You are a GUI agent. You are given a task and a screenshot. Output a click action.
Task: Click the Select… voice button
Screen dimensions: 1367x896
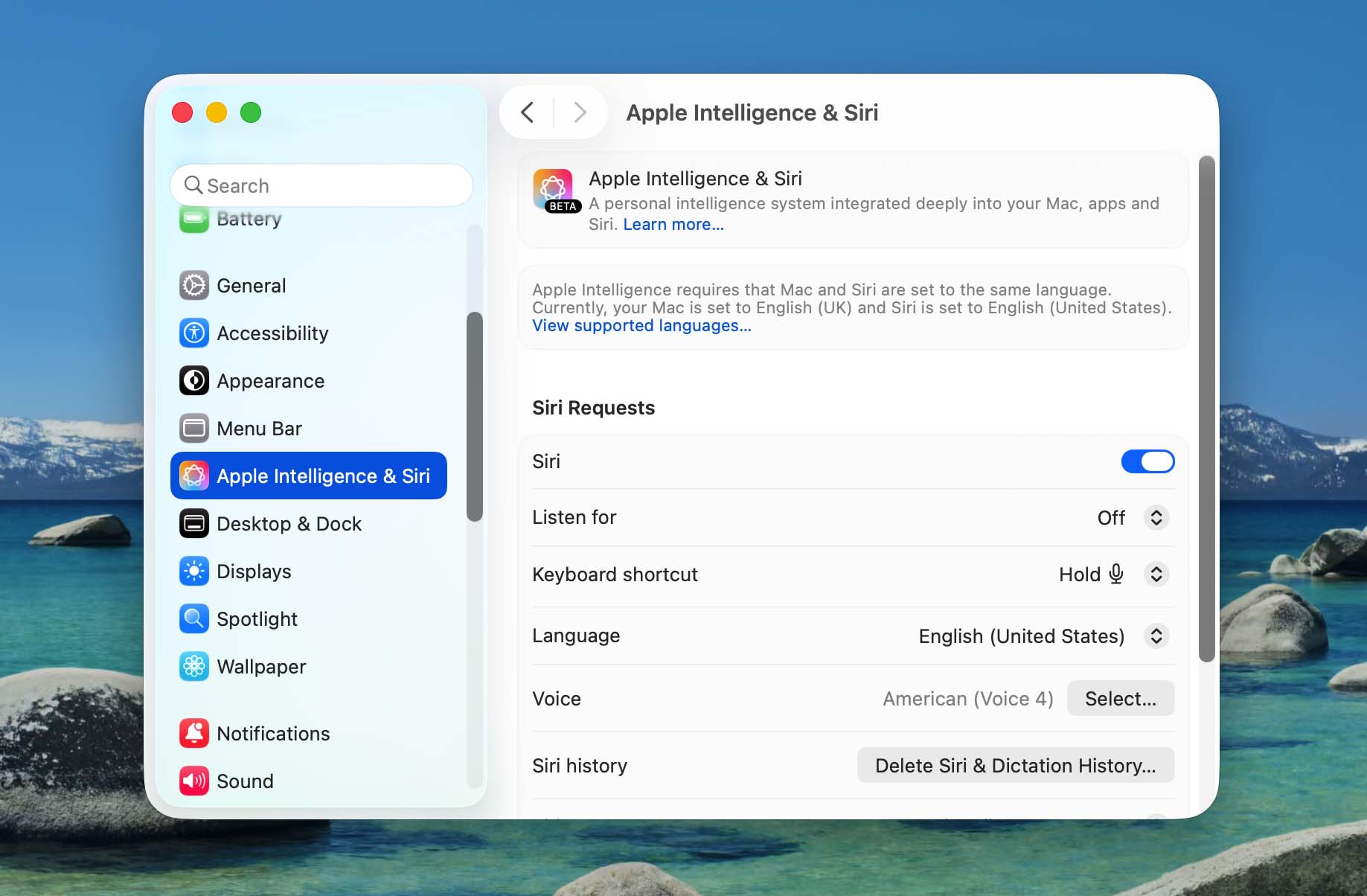coord(1120,699)
